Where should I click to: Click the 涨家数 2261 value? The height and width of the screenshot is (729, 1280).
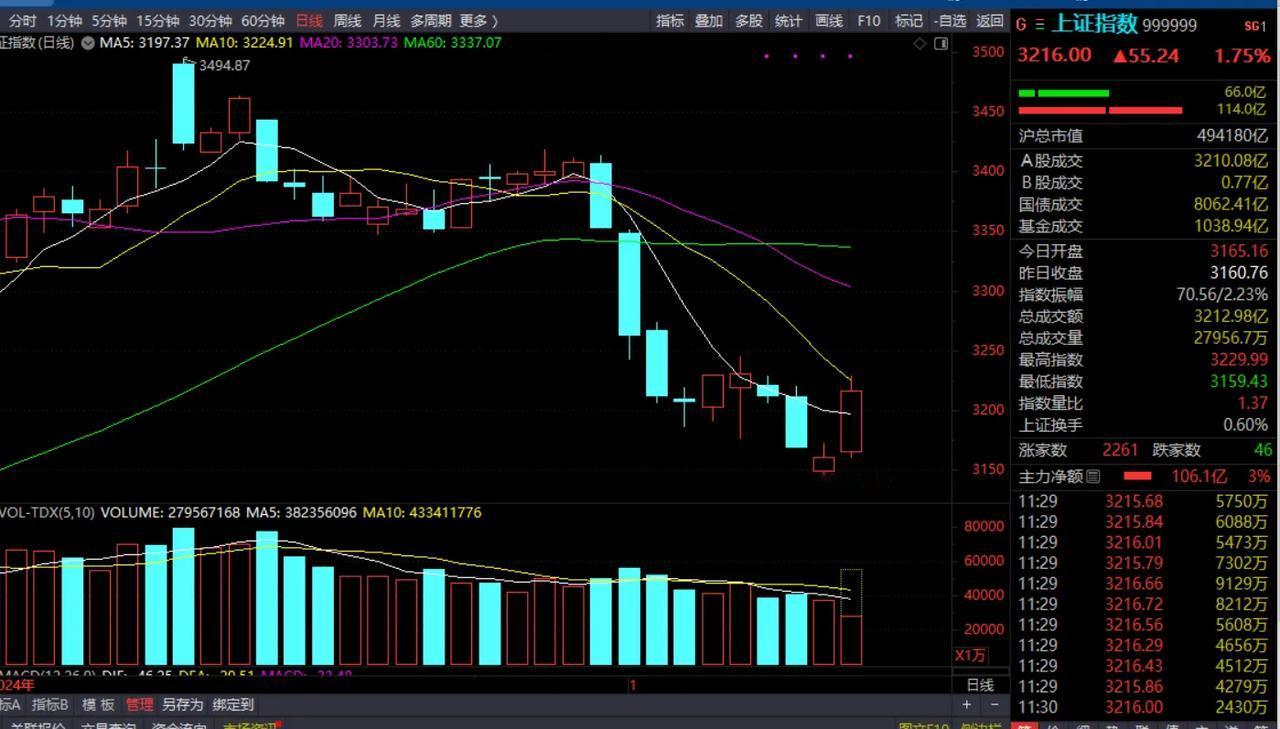point(1120,451)
